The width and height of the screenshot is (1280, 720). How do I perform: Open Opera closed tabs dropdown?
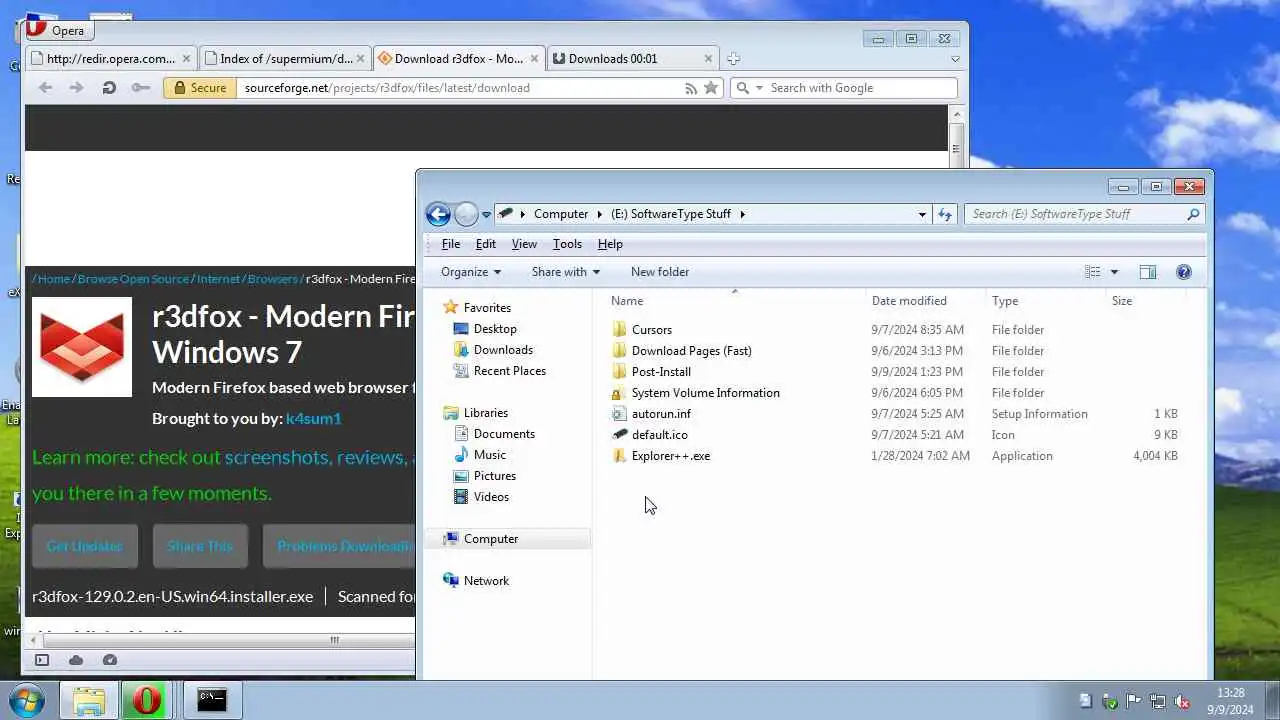954,59
